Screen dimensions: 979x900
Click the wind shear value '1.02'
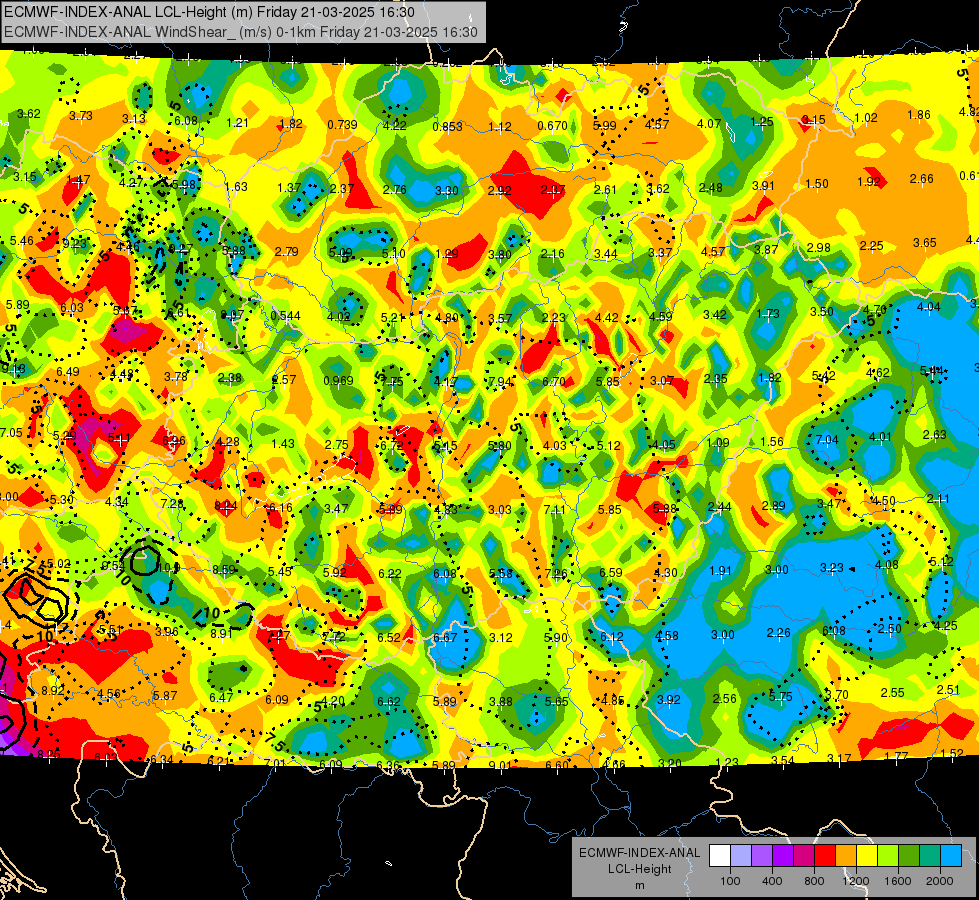(x=866, y=117)
